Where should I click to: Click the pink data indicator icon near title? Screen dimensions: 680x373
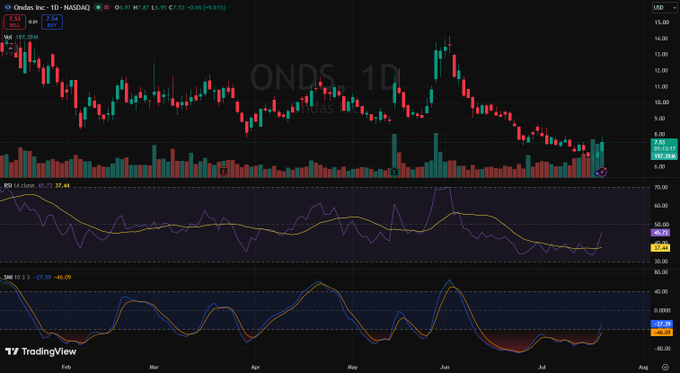coord(107,7)
